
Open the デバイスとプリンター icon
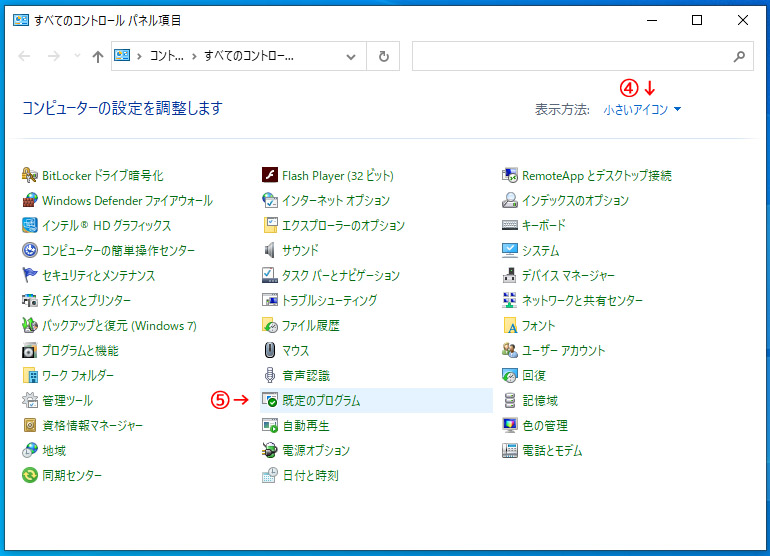pyautogui.click(x=30, y=300)
